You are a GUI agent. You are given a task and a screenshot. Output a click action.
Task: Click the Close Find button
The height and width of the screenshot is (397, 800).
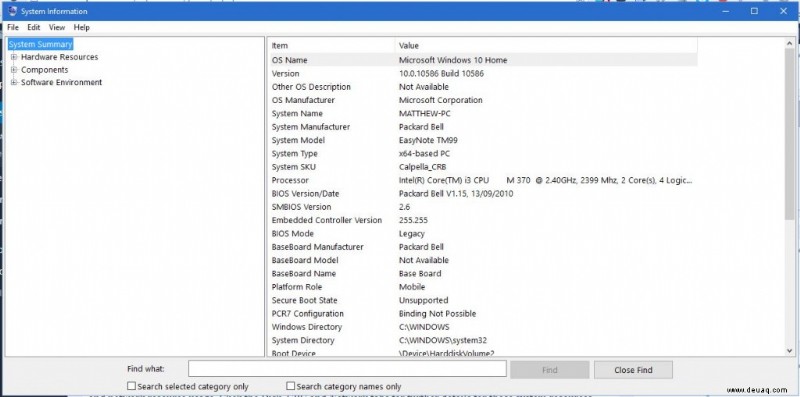[x=633, y=370]
